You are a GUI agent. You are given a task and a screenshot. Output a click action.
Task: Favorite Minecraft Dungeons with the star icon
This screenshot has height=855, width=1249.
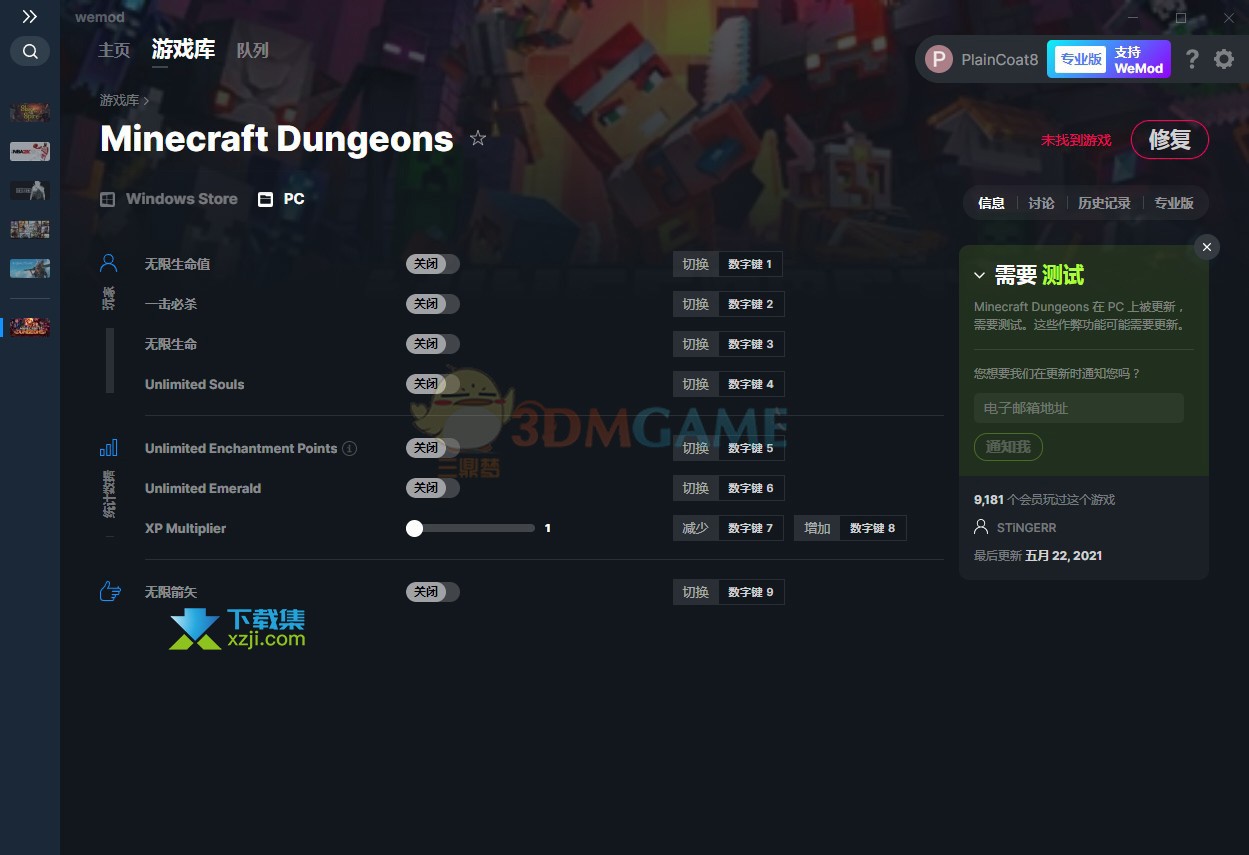coord(478,138)
